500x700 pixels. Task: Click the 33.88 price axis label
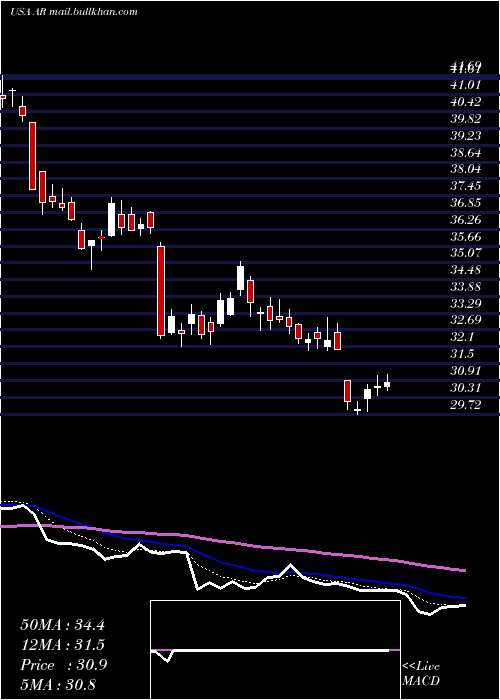465,287
